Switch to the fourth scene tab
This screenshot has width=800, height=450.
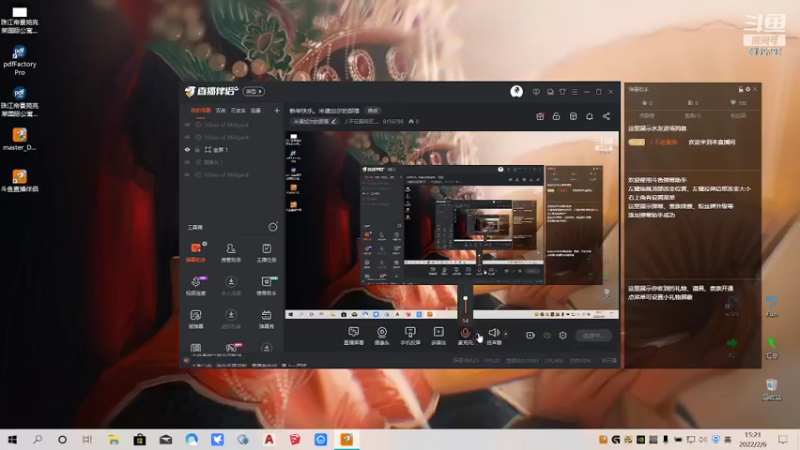pos(256,110)
